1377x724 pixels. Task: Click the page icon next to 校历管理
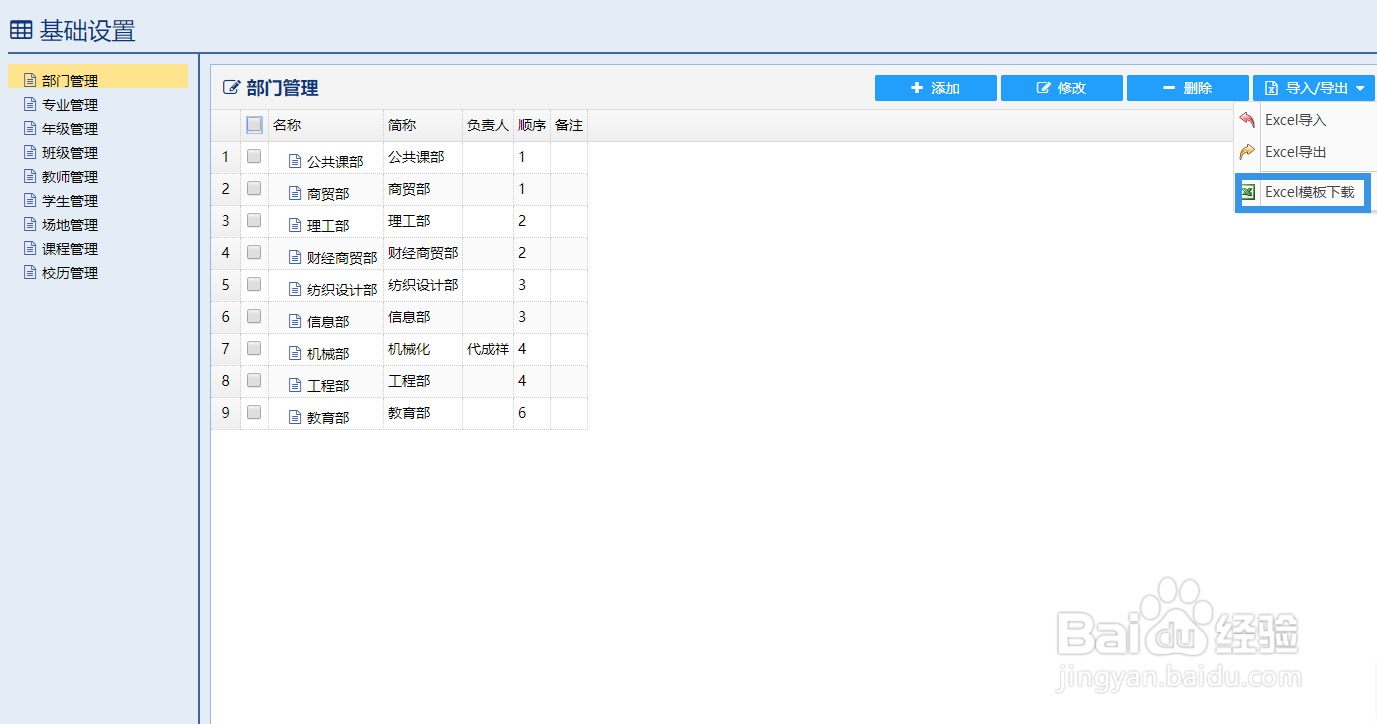coord(29,272)
